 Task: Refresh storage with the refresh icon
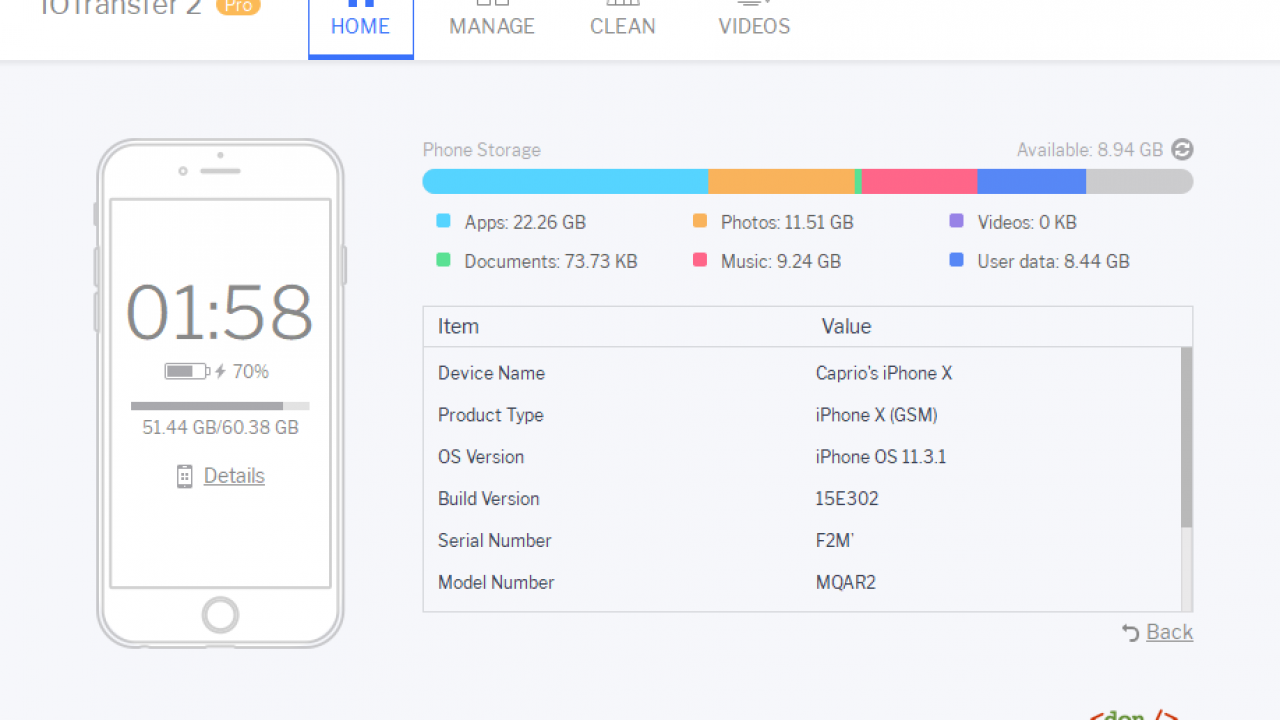point(1182,150)
